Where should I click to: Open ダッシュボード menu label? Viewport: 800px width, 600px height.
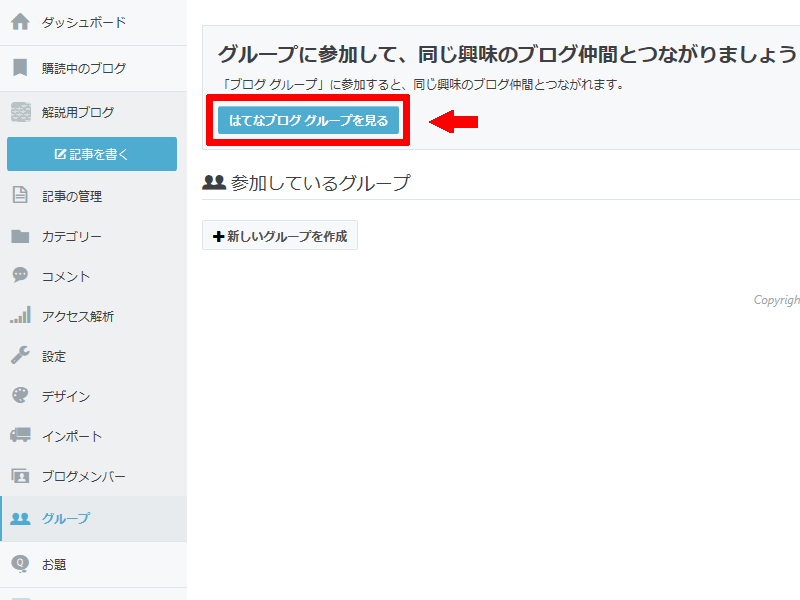[84, 22]
